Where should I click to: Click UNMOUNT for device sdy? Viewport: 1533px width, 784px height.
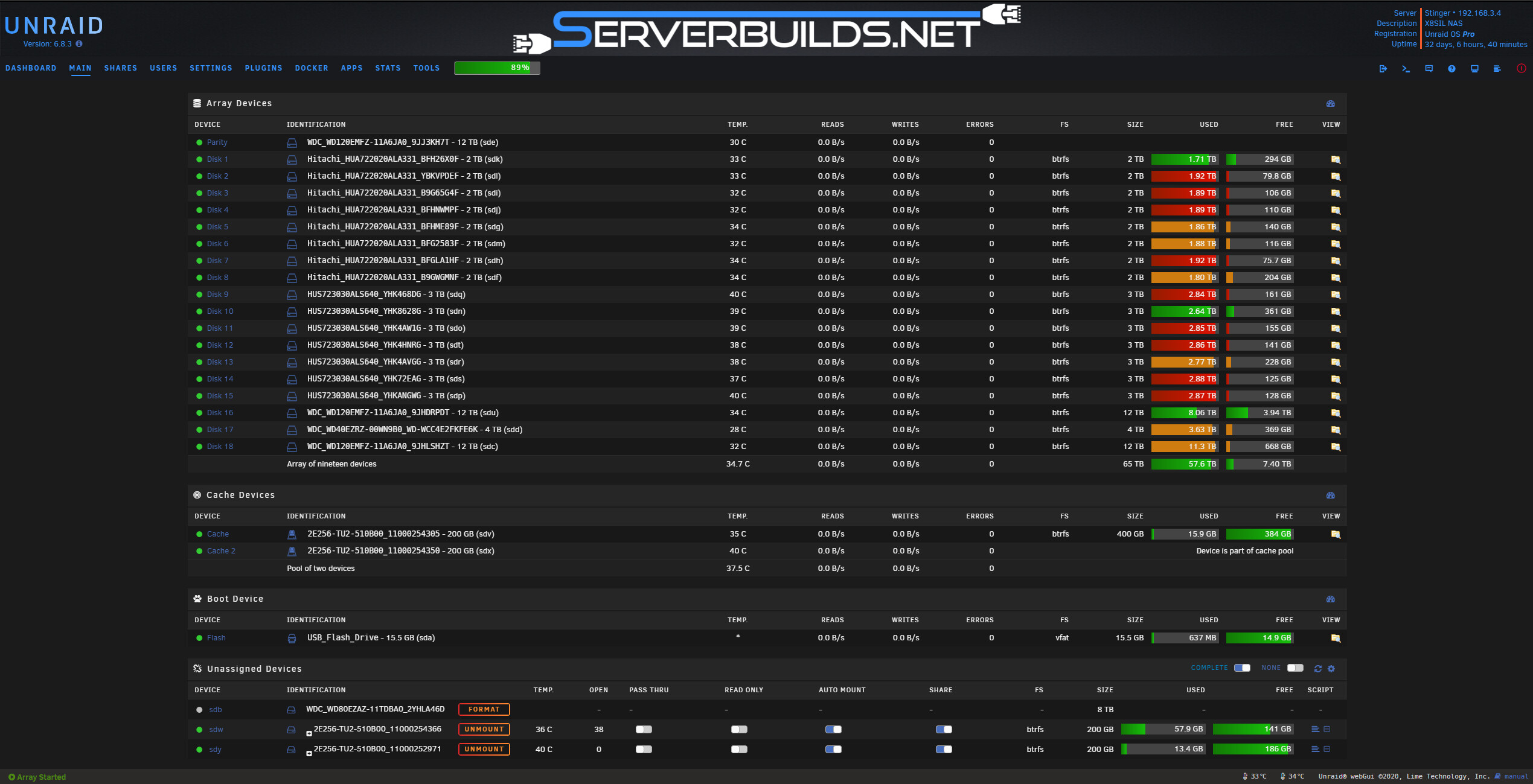pyautogui.click(x=484, y=750)
